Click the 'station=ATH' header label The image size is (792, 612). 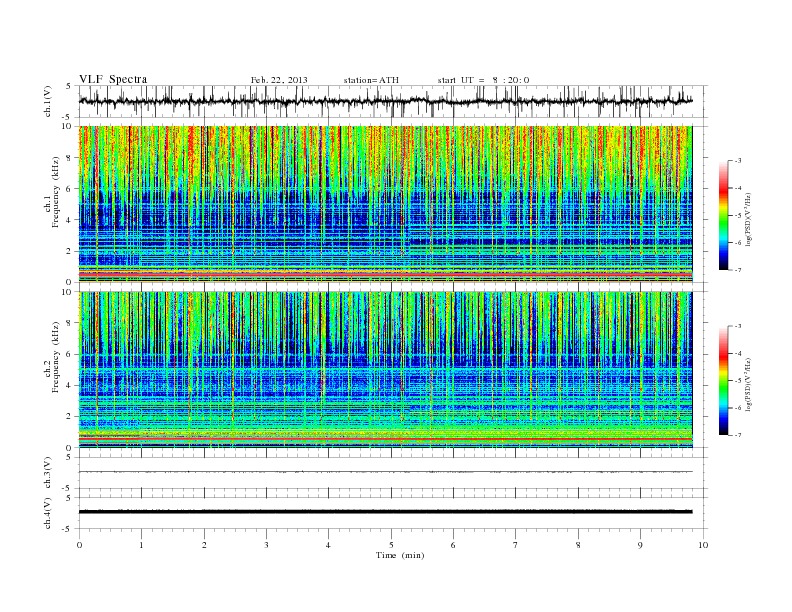[x=371, y=80]
